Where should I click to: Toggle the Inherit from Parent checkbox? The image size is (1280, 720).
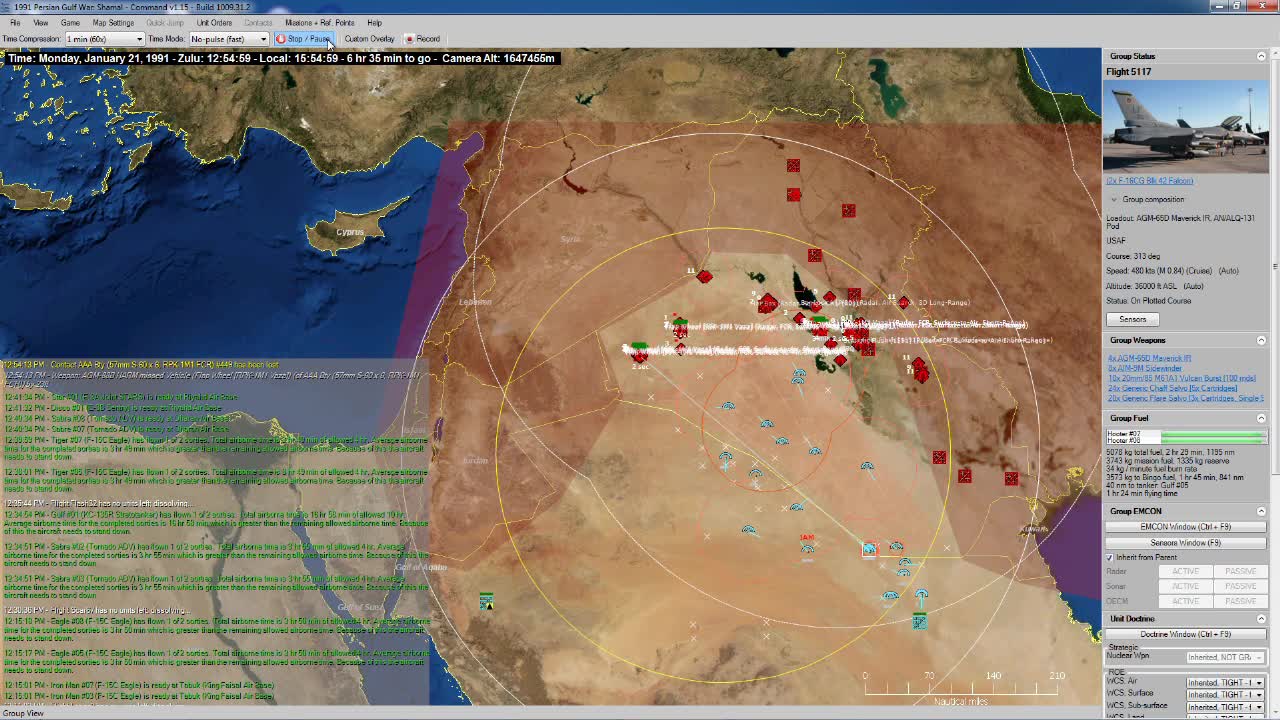[x=1110, y=557]
